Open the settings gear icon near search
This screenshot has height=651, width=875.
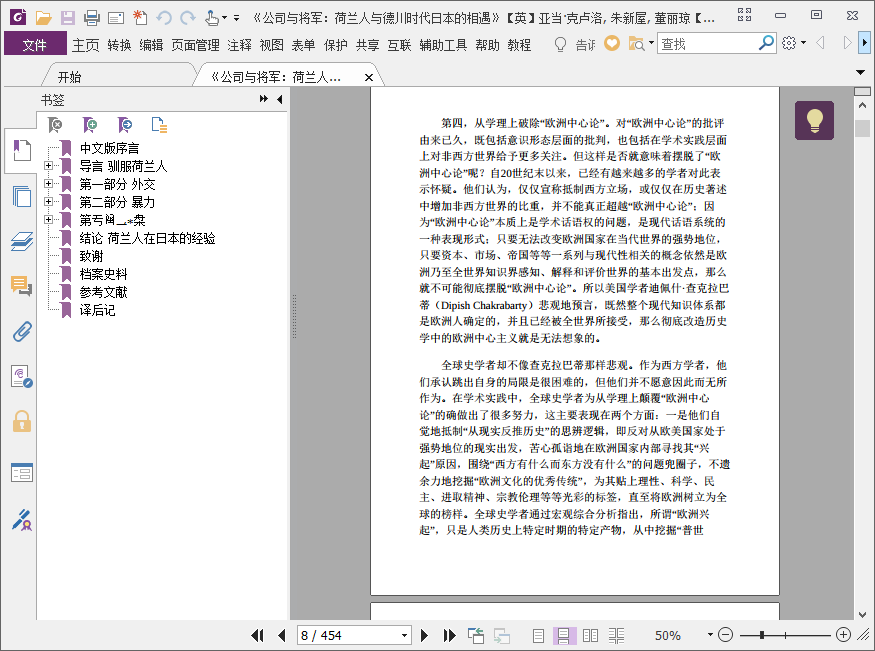(x=789, y=43)
